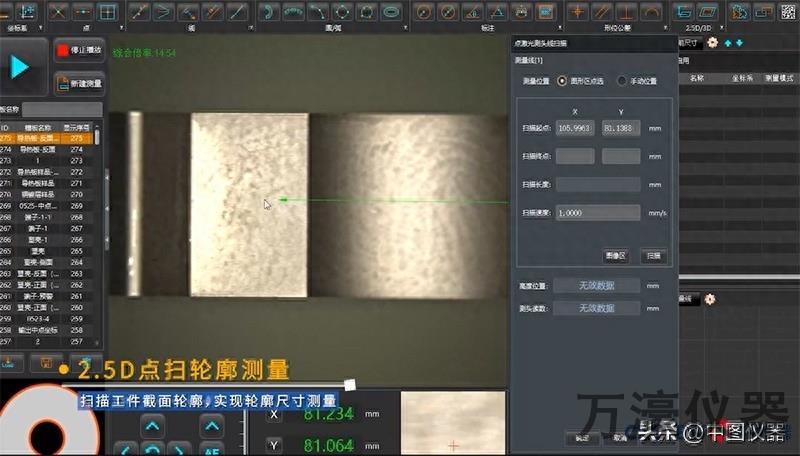
Task: Click the scan speed field showing 1.0000
Action: click(x=598, y=213)
